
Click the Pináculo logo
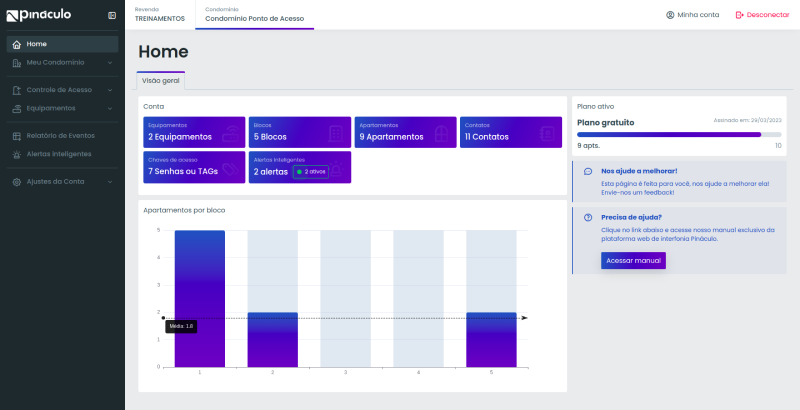coord(39,15)
